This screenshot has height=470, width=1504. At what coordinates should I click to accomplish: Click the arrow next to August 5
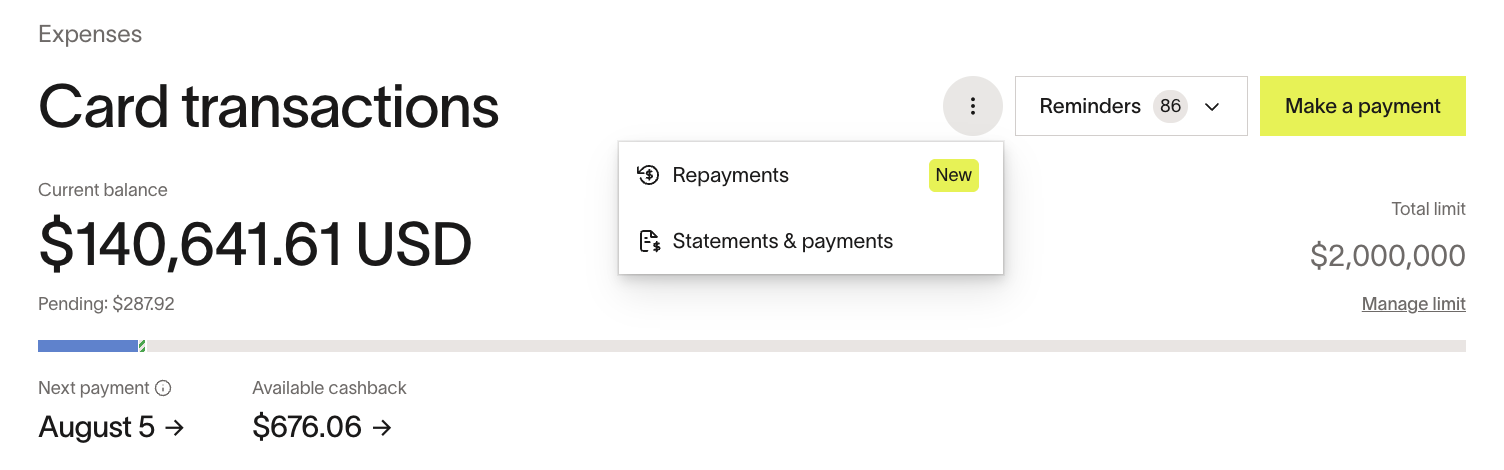point(175,428)
